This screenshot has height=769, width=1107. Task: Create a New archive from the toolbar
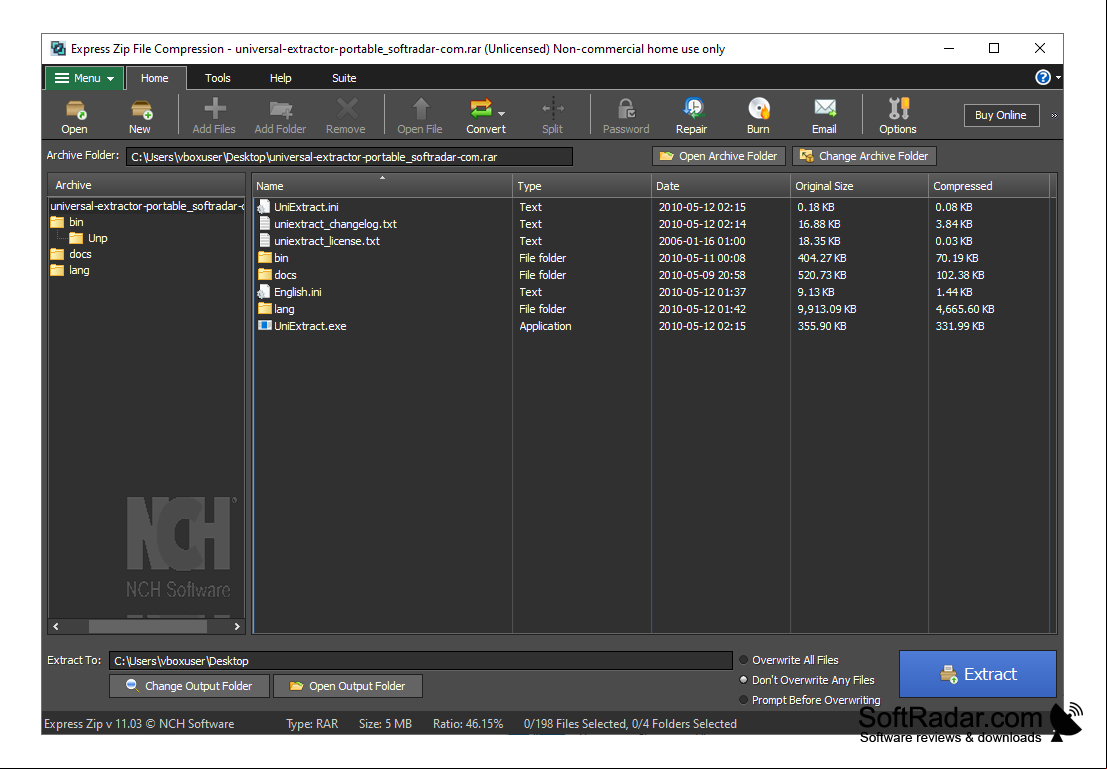[140, 109]
